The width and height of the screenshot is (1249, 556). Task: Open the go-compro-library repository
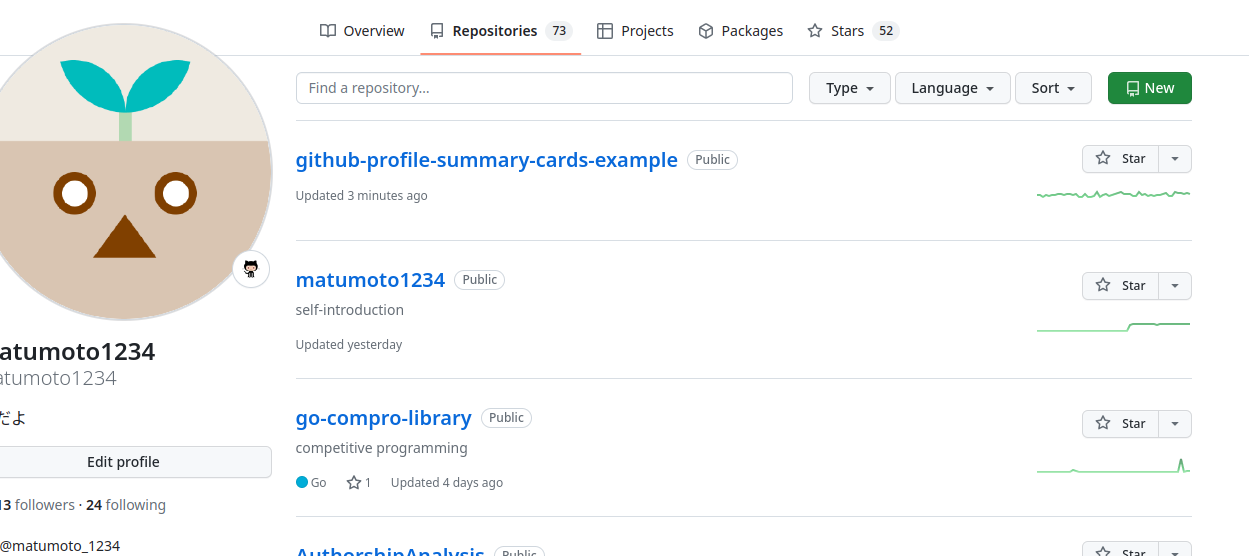(x=384, y=418)
